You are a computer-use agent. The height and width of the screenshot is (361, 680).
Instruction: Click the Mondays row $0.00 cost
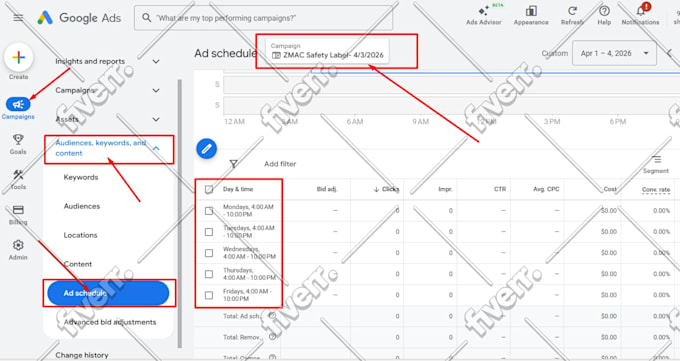coord(609,210)
